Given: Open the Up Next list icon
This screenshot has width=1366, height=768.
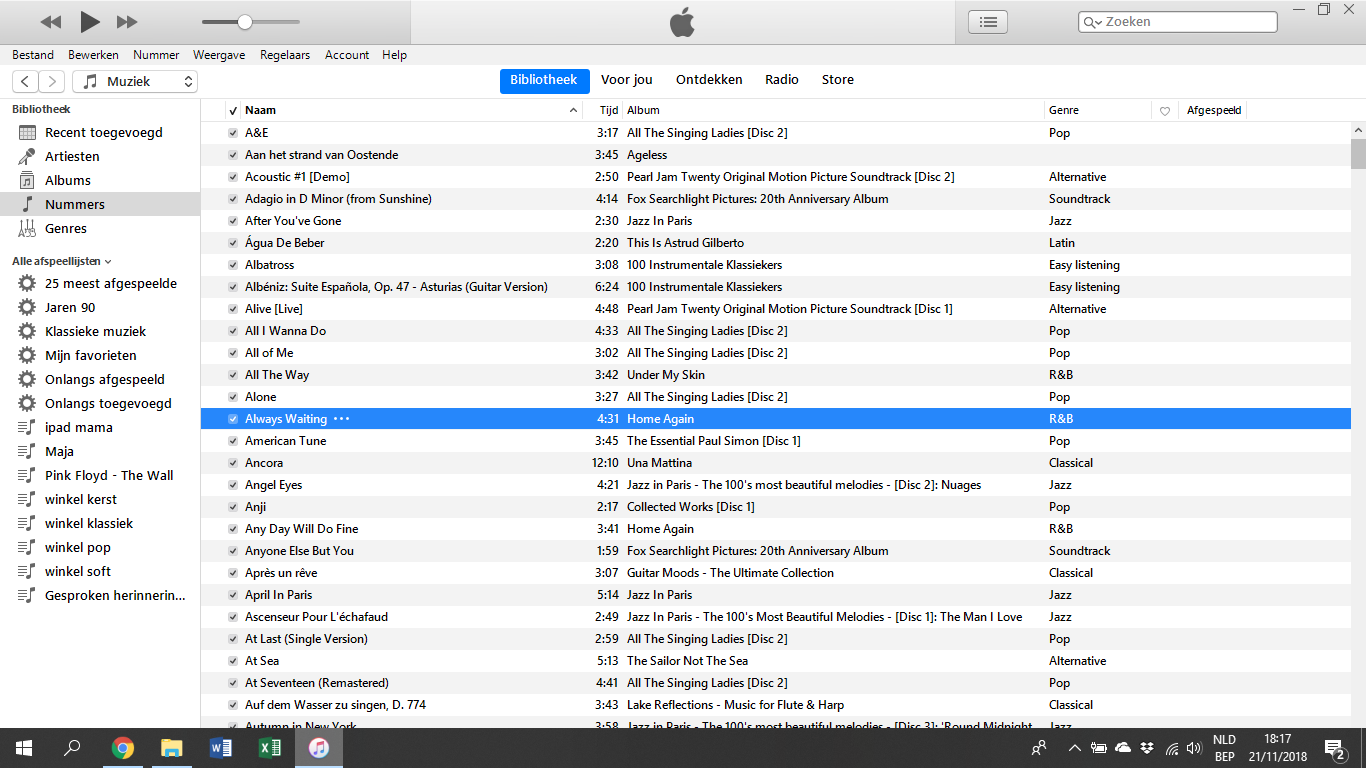Looking at the screenshot, I should [988, 22].
